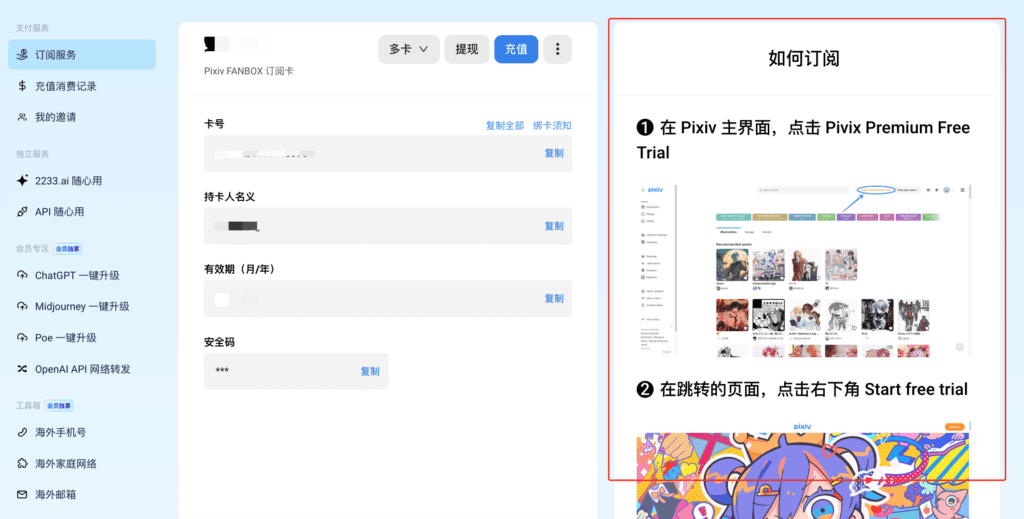Click the Pixiv main page tutorial screenshot
Image resolution: width=1024 pixels, height=519 pixels.
804,271
